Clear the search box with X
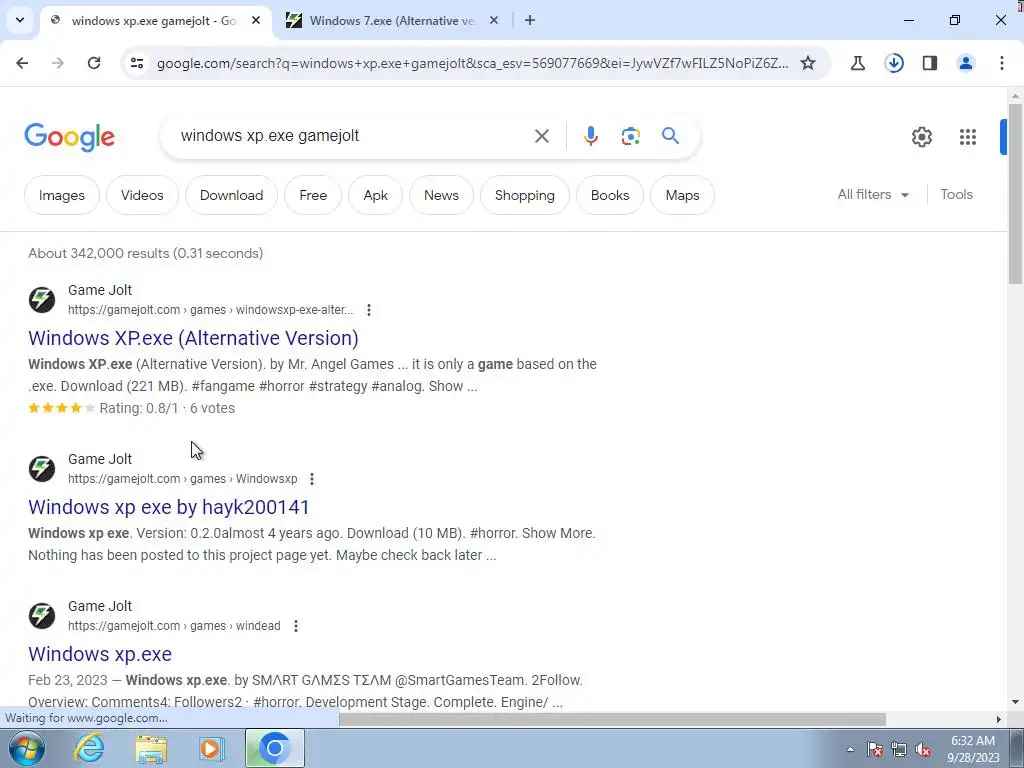This screenshot has width=1024, height=768. [x=541, y=136]
